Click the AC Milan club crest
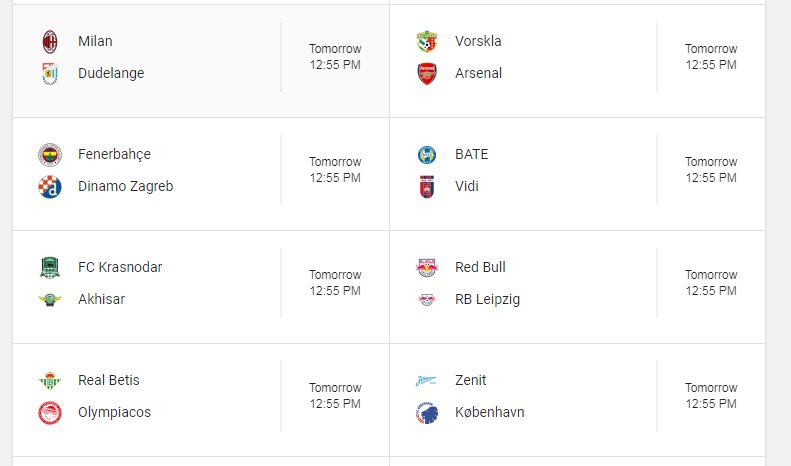 tap(50, 41)
